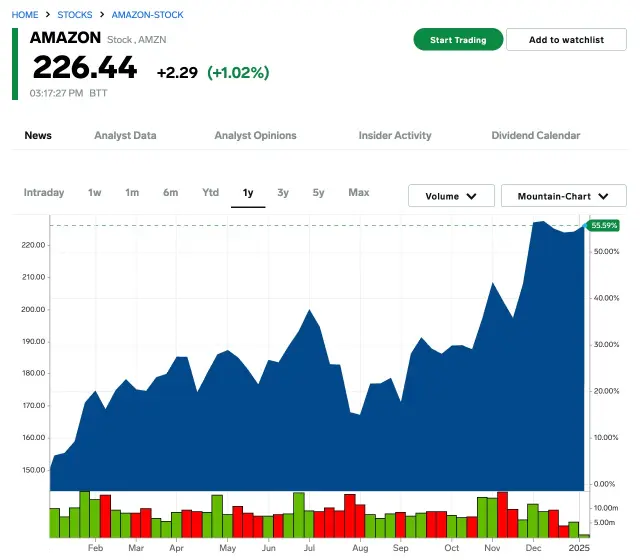640x560 pixels.
Task: Click the 55.59% price marker label
Action: (603, 226)
